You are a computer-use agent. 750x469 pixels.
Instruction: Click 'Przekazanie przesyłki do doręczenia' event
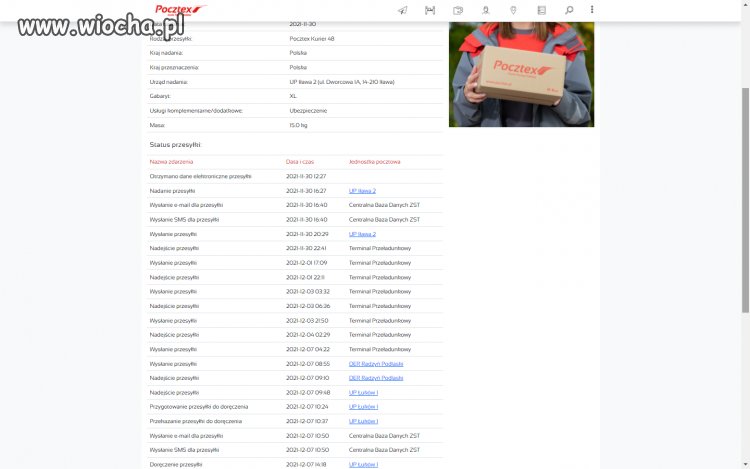(x=196, y=421)
